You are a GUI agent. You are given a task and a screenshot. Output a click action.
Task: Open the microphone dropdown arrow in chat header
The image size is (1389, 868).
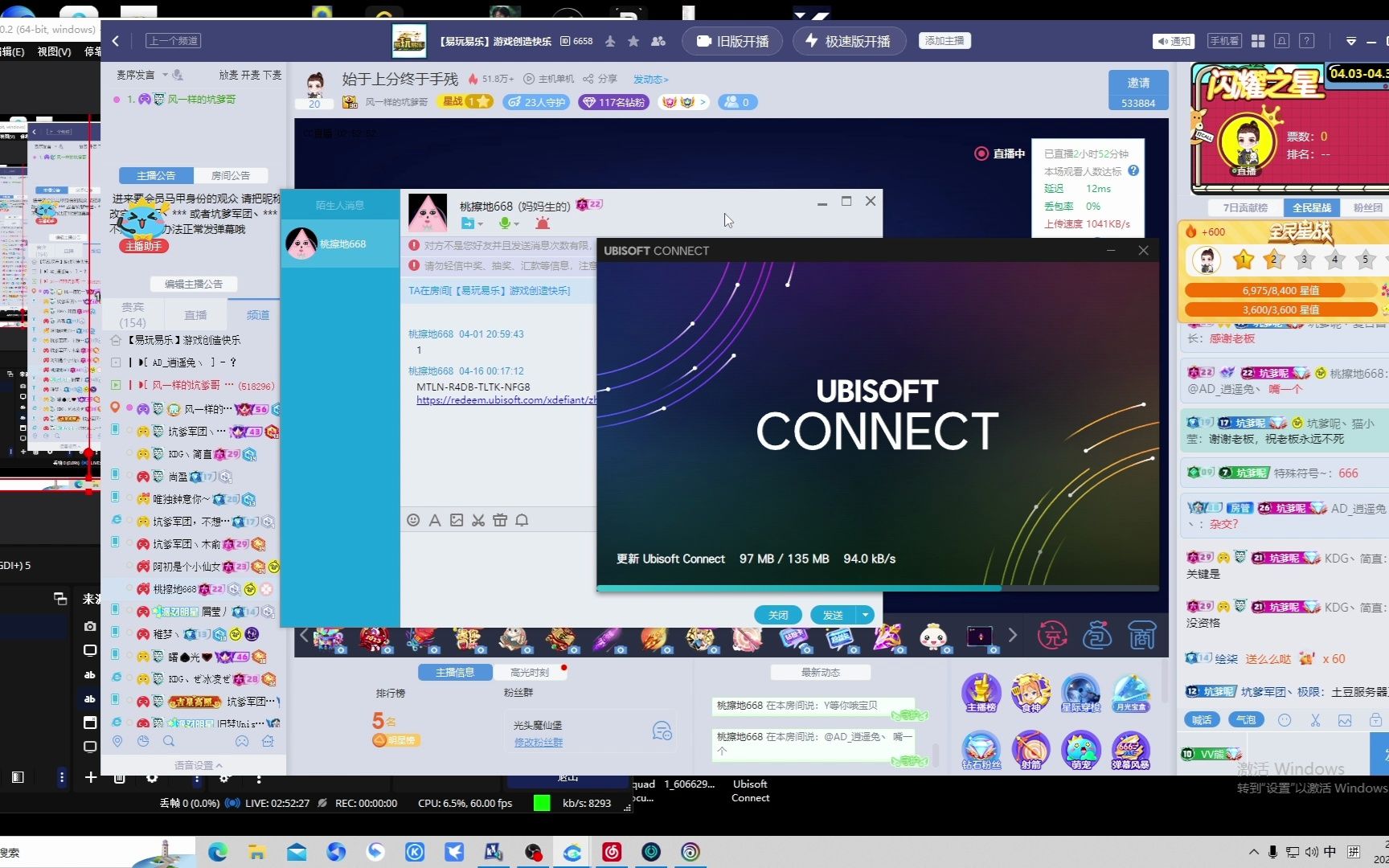[x=517, y=224]
